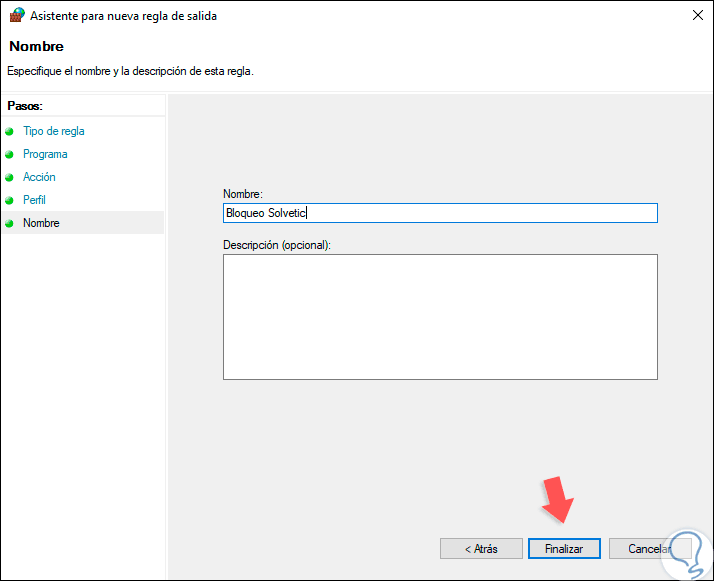Focus the Nombre text field with Bloqueo Solvetic

coord(440,213)
